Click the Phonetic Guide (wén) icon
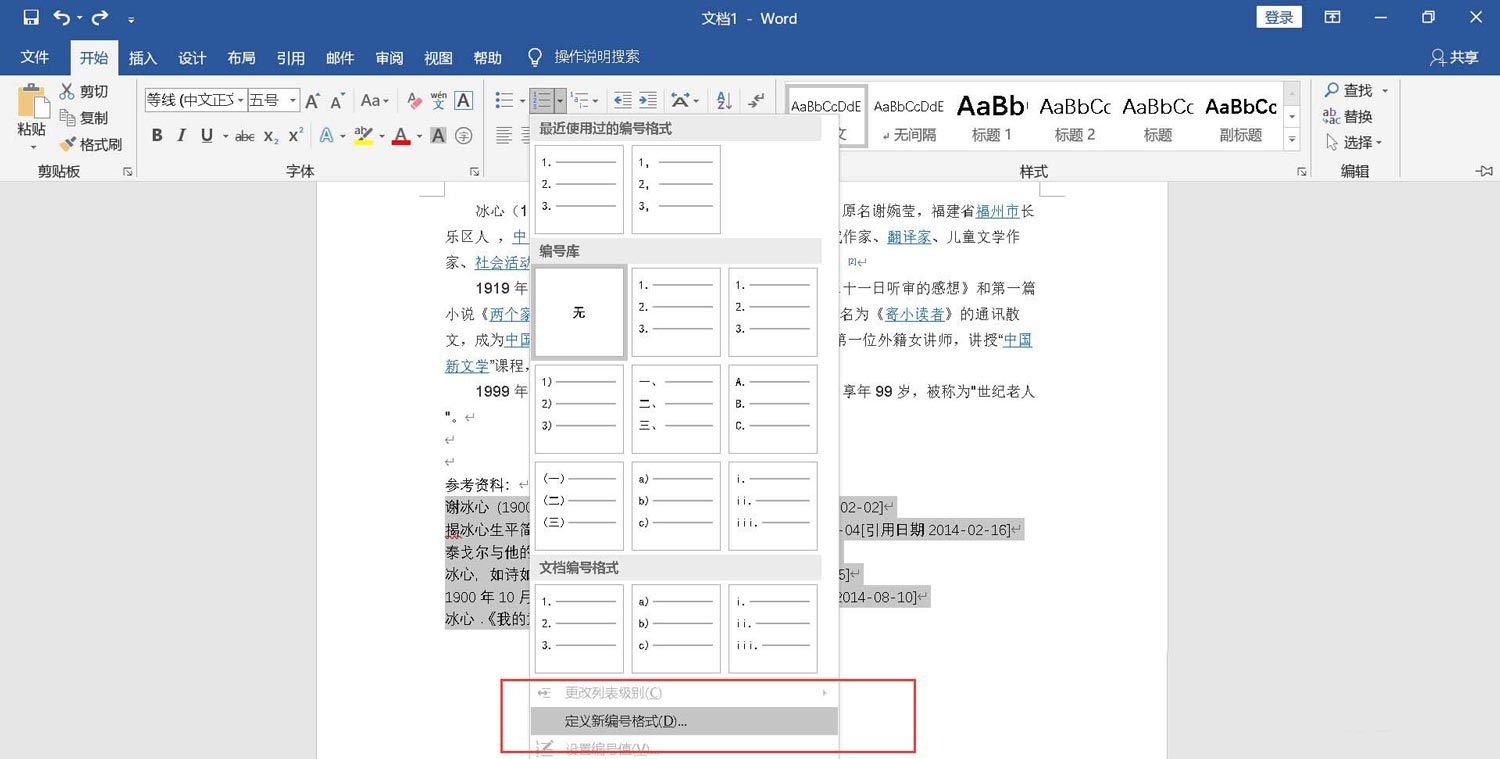Viewport: 1500px width, 759px height. pos(438,101)
